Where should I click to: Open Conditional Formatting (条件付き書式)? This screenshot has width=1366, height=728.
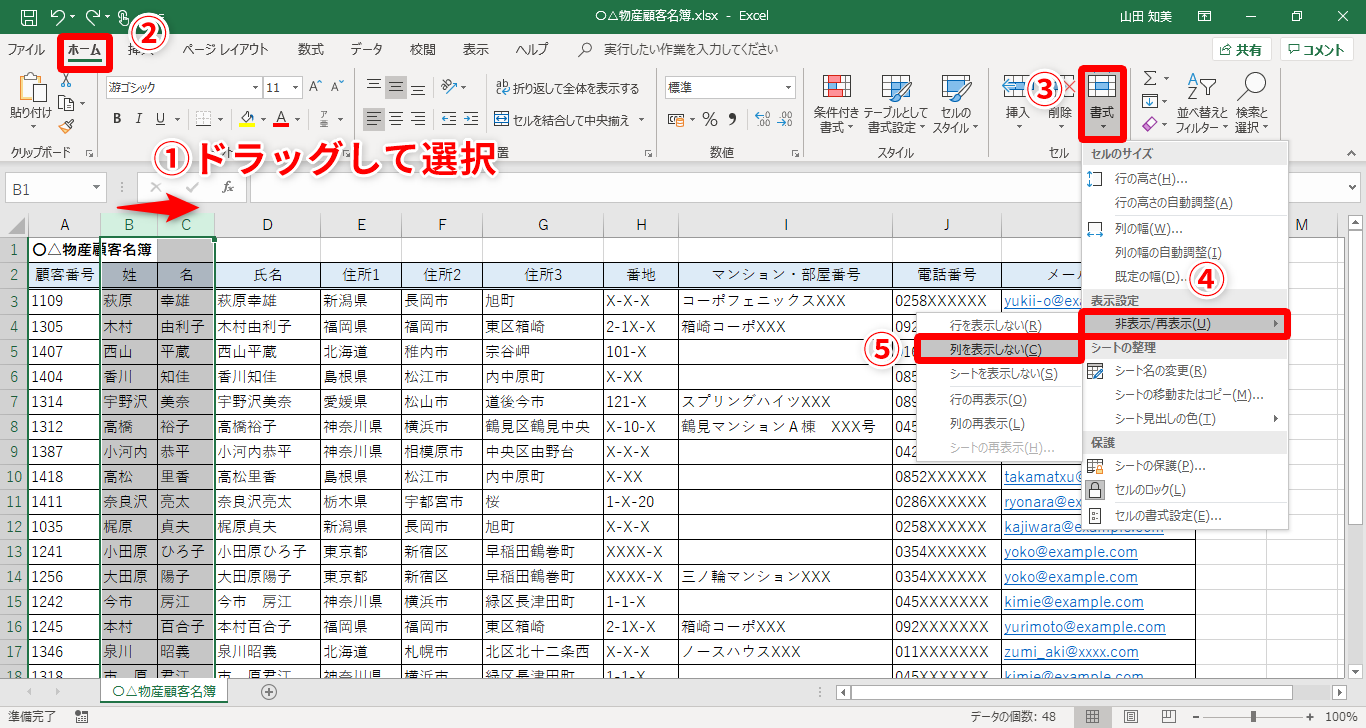[836, 103]
